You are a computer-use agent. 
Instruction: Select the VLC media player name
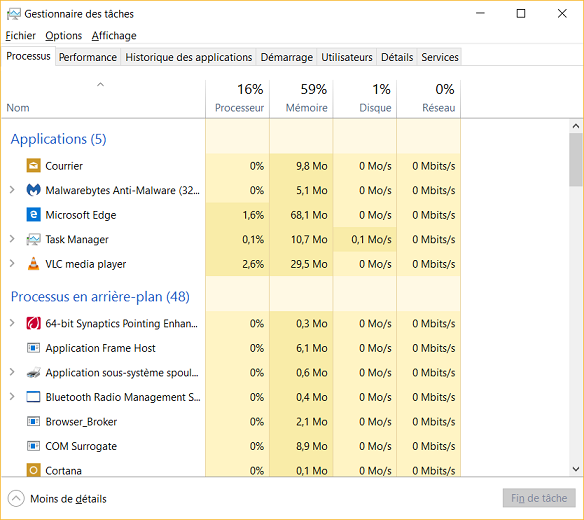click(86, 264)
